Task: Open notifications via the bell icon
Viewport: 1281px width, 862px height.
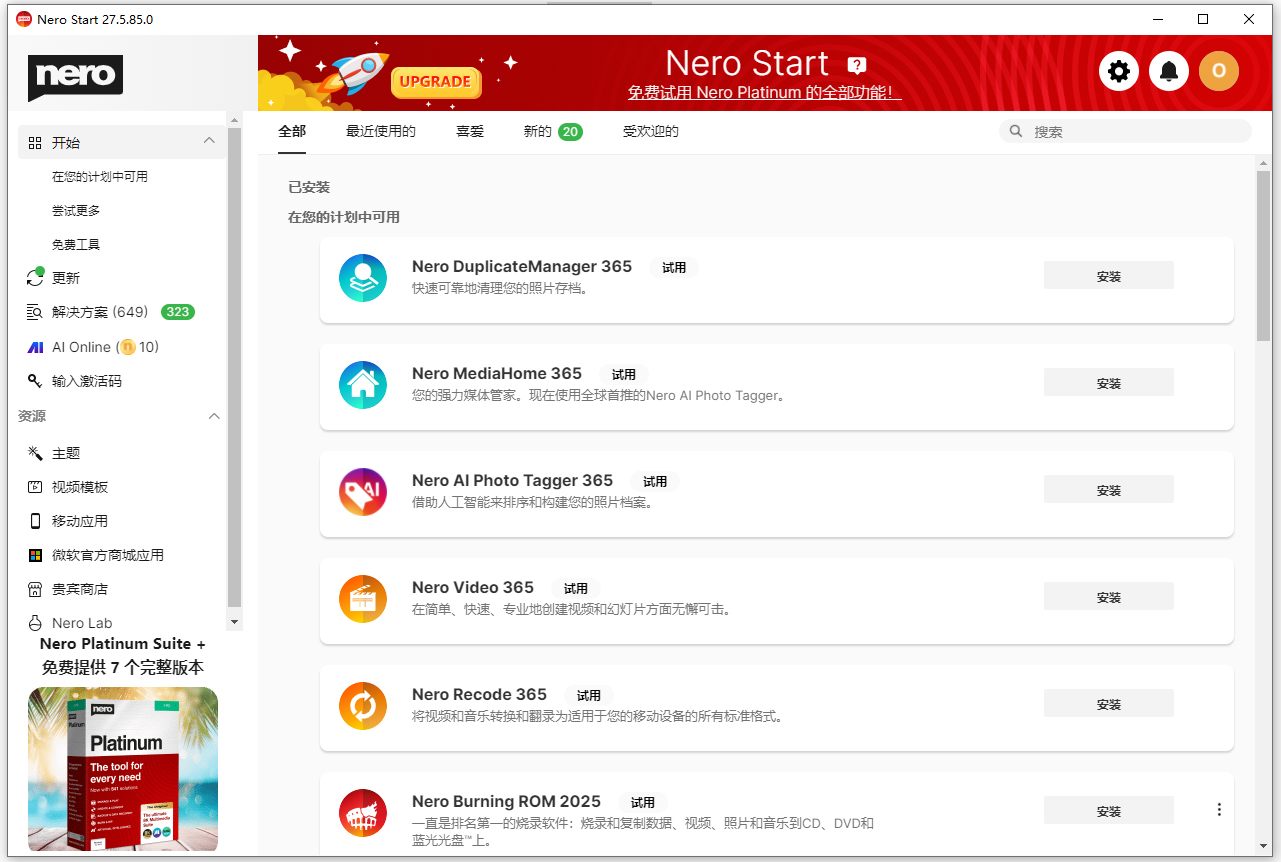Action: pos(1169,71)
